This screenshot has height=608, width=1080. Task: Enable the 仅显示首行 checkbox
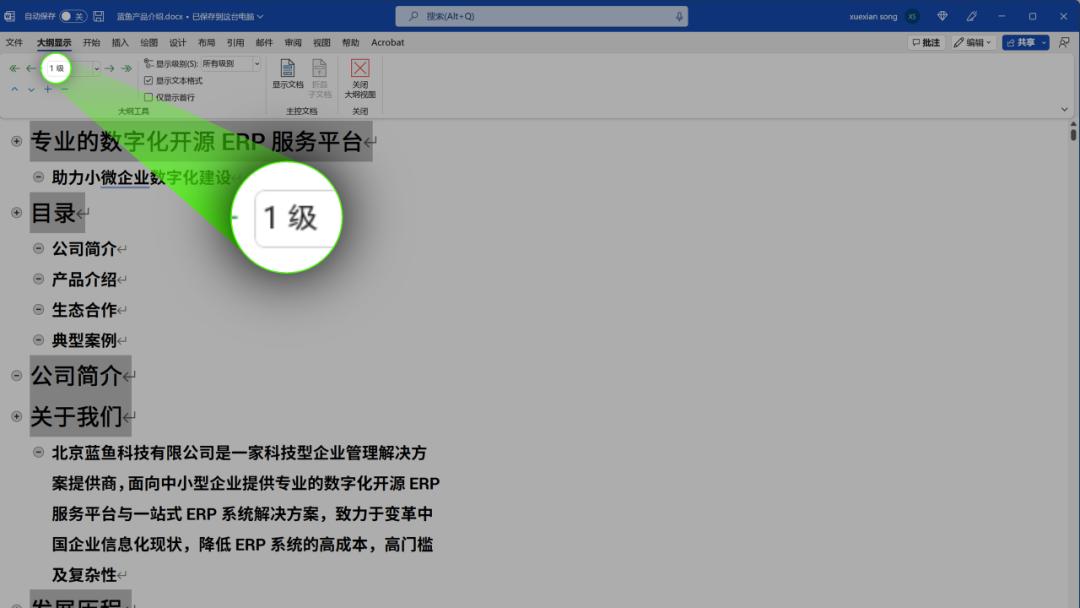[148, 96]
